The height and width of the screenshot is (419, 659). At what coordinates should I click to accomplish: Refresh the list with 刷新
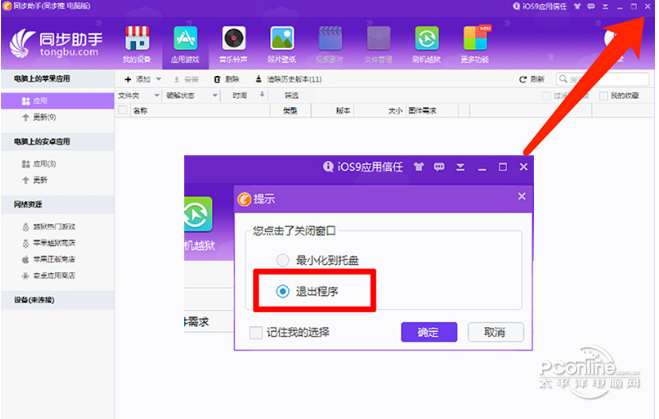click(x=532, y=79)
